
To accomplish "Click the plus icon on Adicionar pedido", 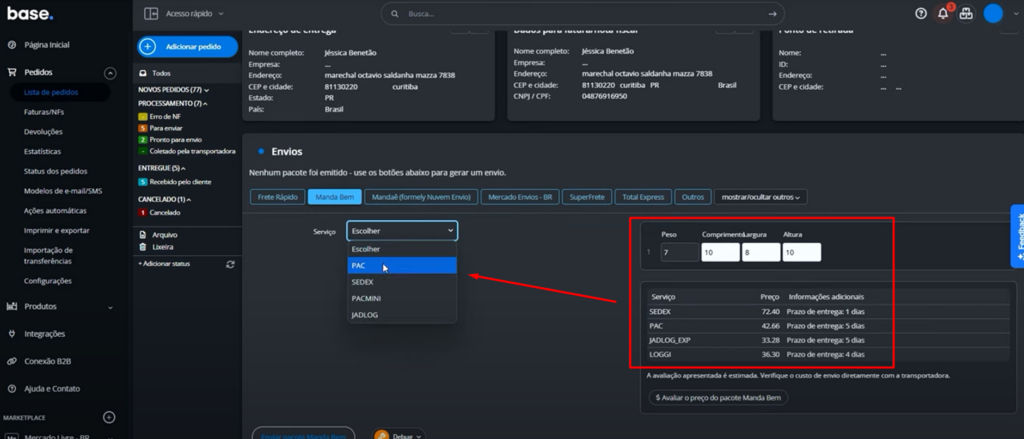I will [x=148, y=47].
